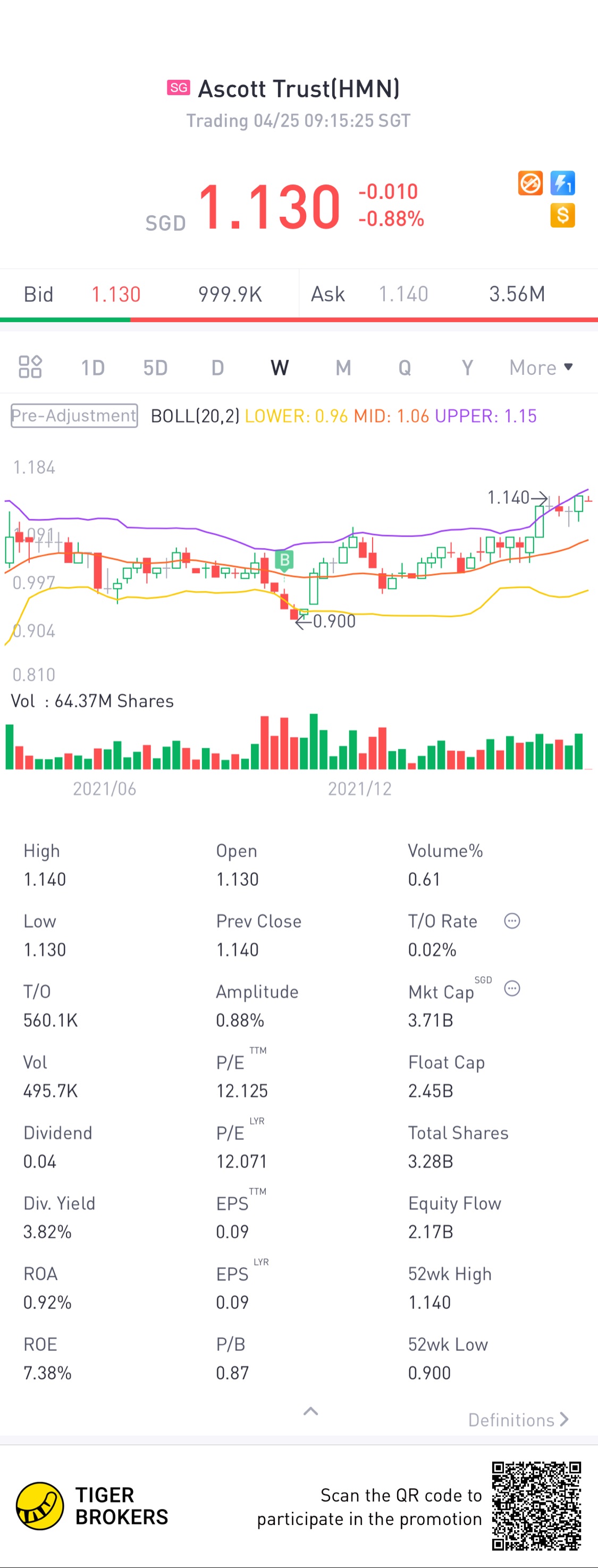The height and width of the screenshot is (1568, 598).
Task: Select the Y yearly chart tab
Action: point(467,367)
